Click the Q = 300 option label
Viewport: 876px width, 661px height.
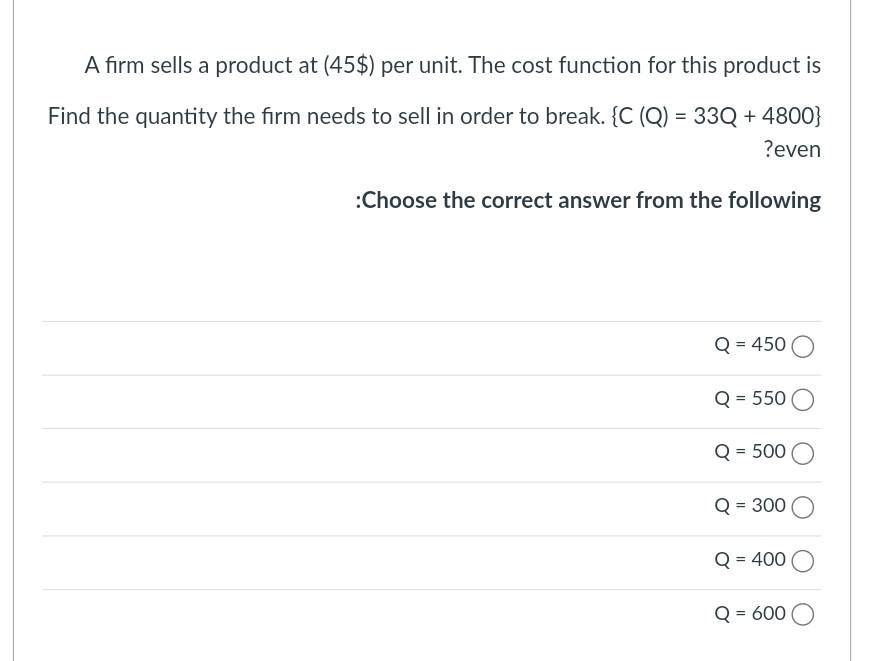749,505
